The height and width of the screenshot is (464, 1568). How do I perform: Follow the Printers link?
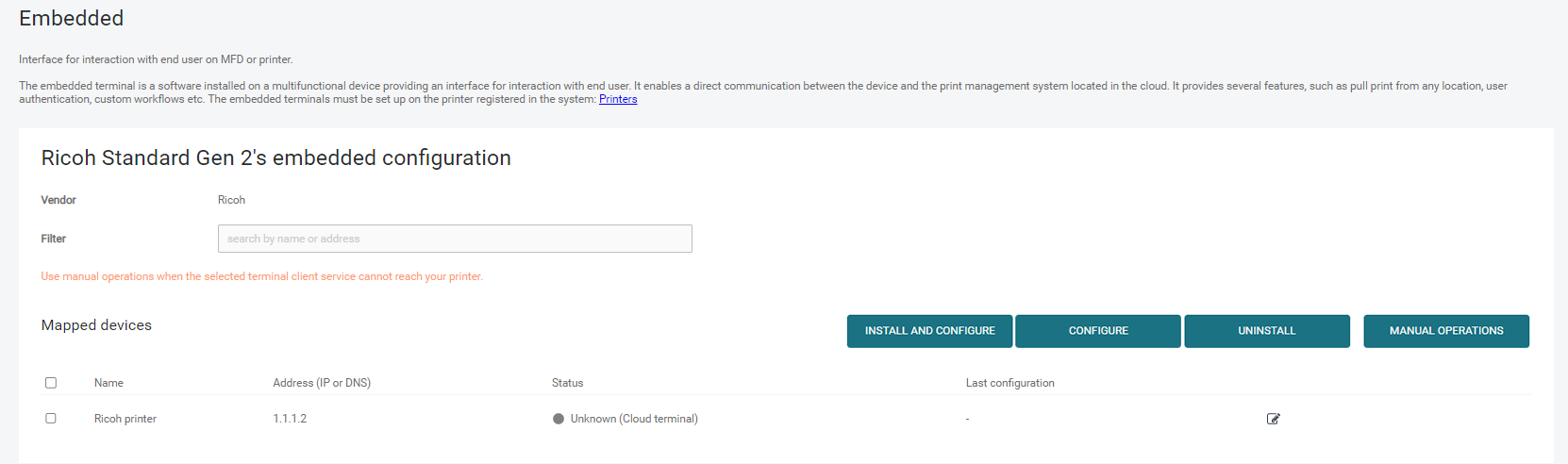click(618, 99)
